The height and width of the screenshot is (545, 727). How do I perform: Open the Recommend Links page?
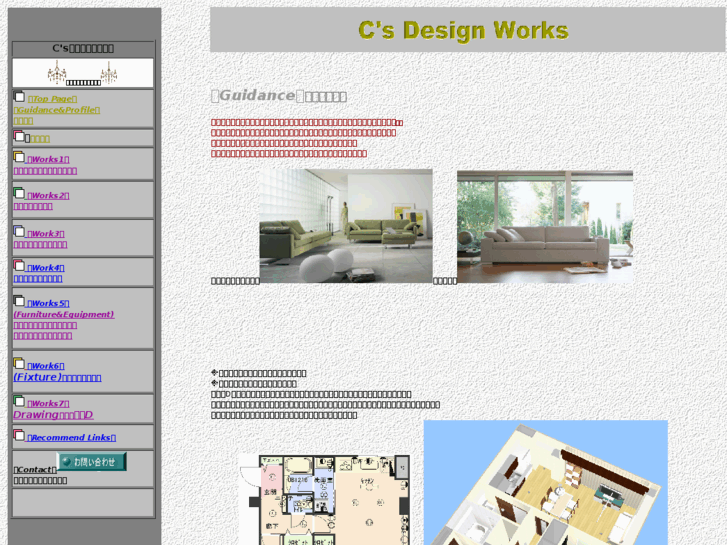[x=71, y=437]
